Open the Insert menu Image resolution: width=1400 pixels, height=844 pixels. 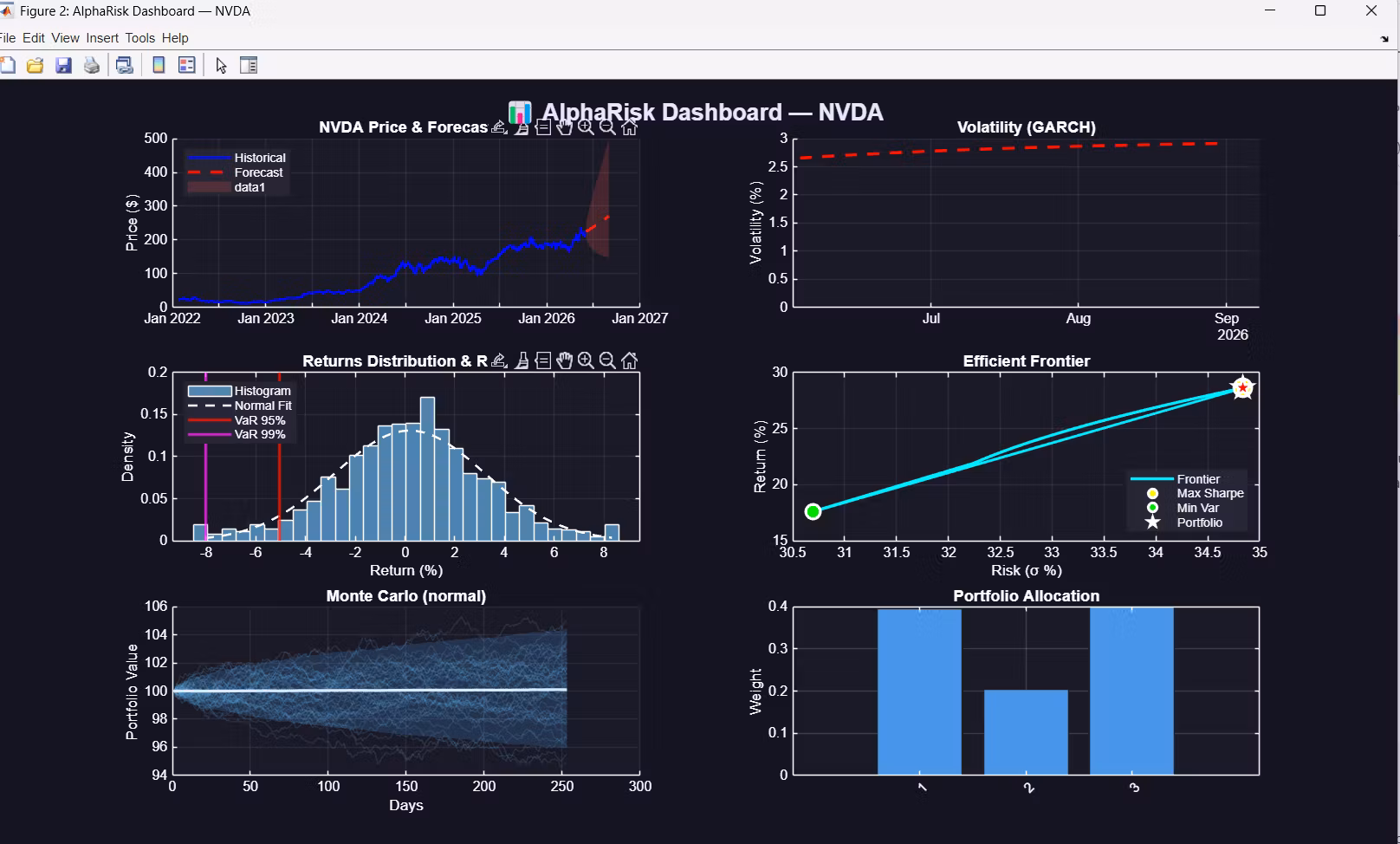click(102, 38)
